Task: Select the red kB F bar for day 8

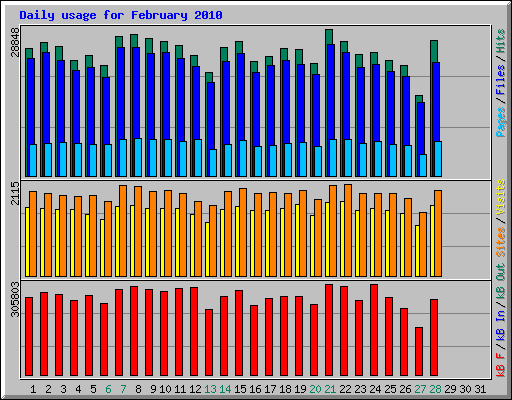Action: 134,331
